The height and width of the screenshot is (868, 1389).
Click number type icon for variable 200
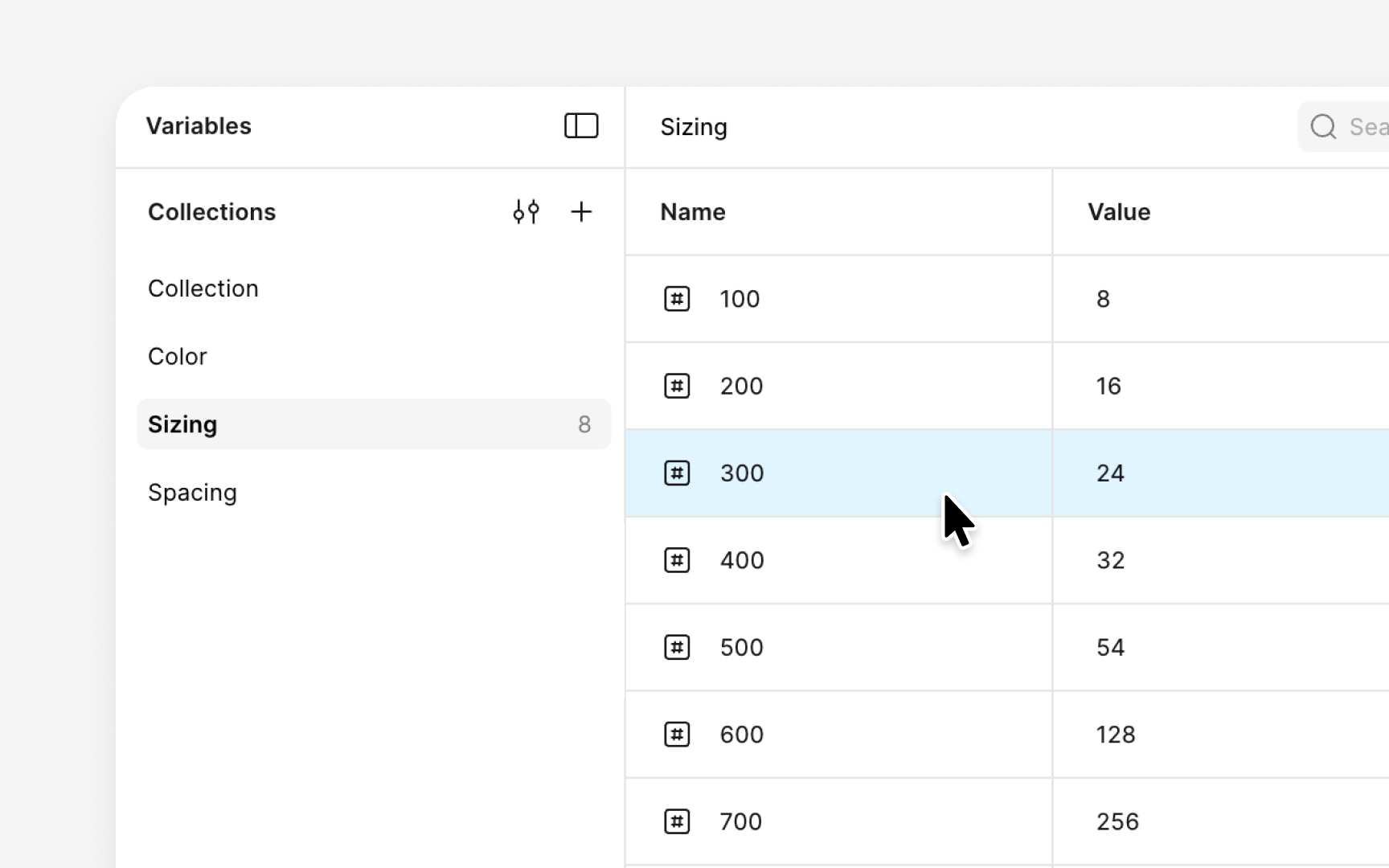click(677, 387)
